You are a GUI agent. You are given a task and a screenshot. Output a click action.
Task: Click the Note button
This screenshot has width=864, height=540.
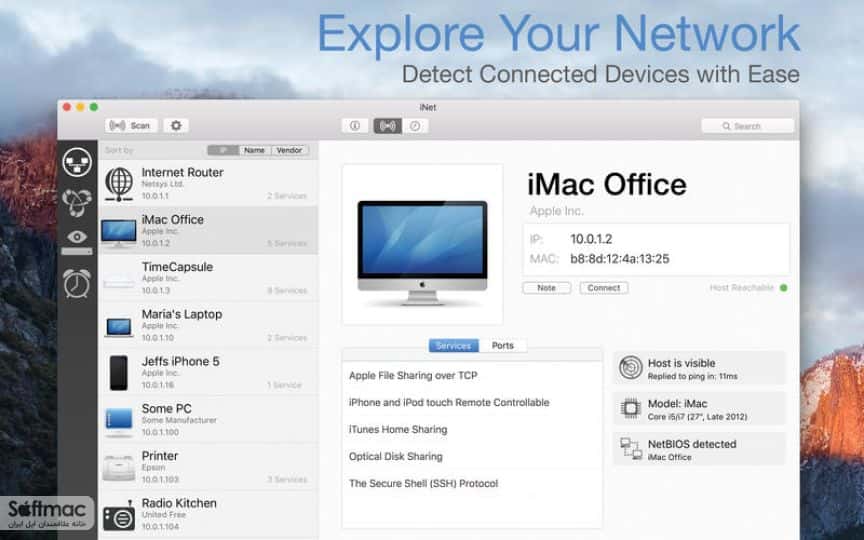tap(546, 288)
